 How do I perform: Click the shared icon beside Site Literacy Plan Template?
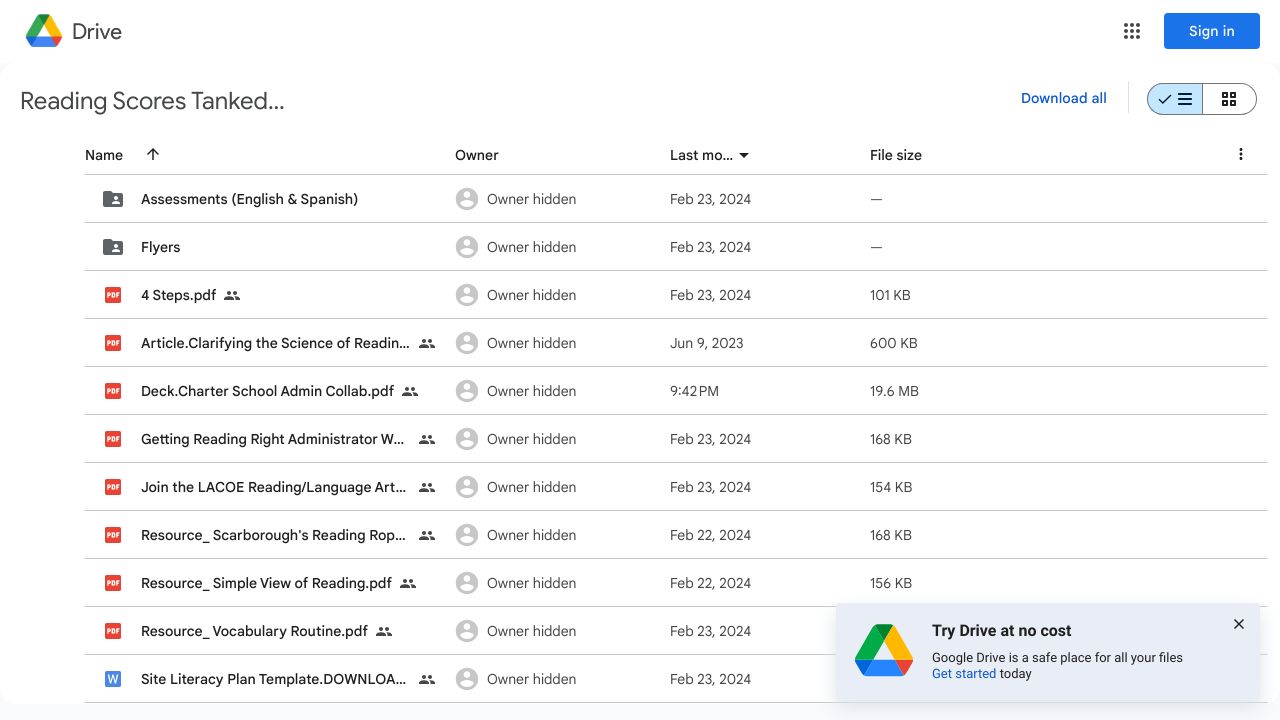(x=427, y=679)
